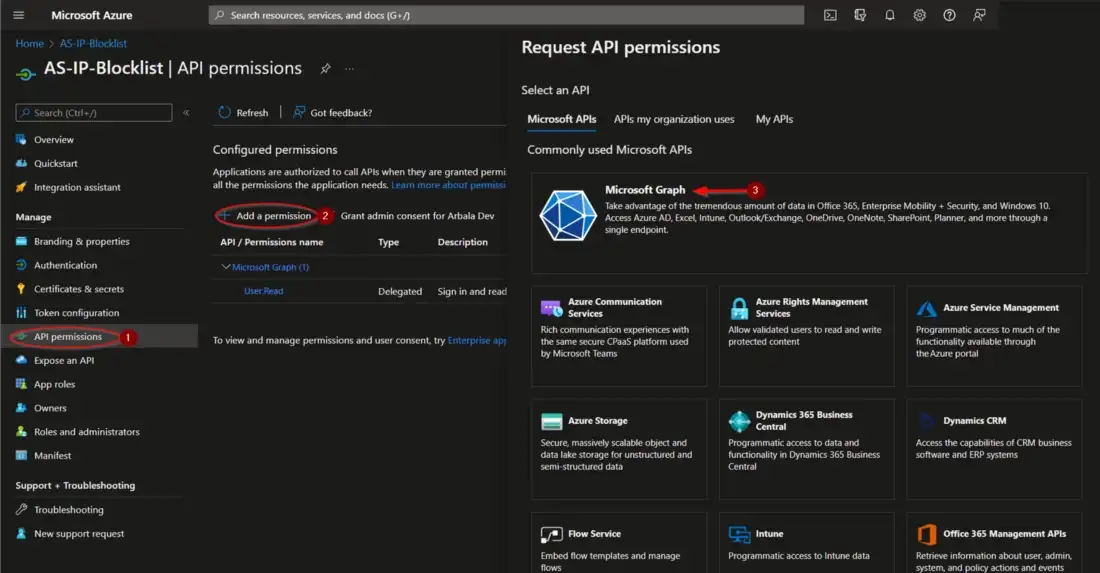Switch to the My APIs tab
1100x573 pixels.
point(774,119)
